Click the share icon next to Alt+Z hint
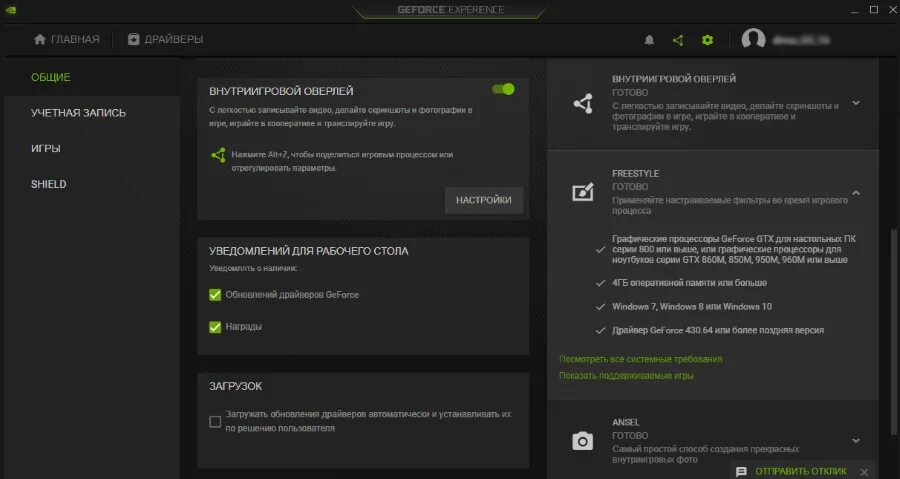The width and height of the screenshot is (900, 479). tap(218, 155)
